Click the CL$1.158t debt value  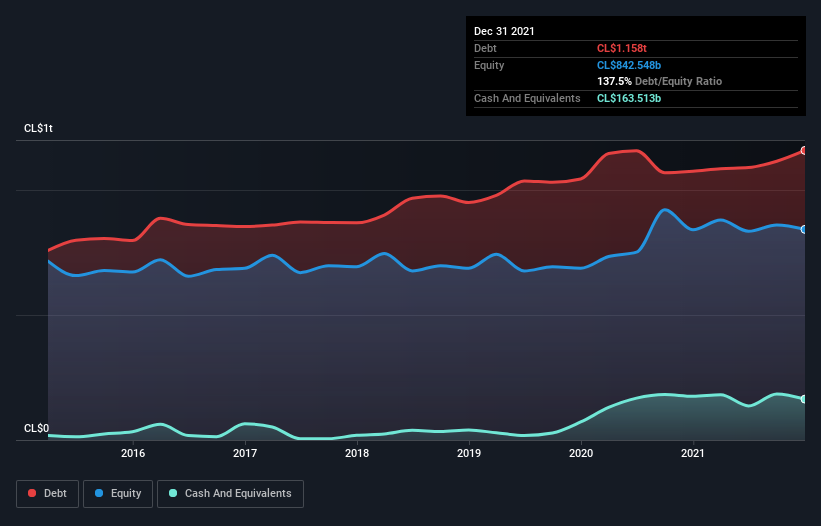(x=622, y=48)
